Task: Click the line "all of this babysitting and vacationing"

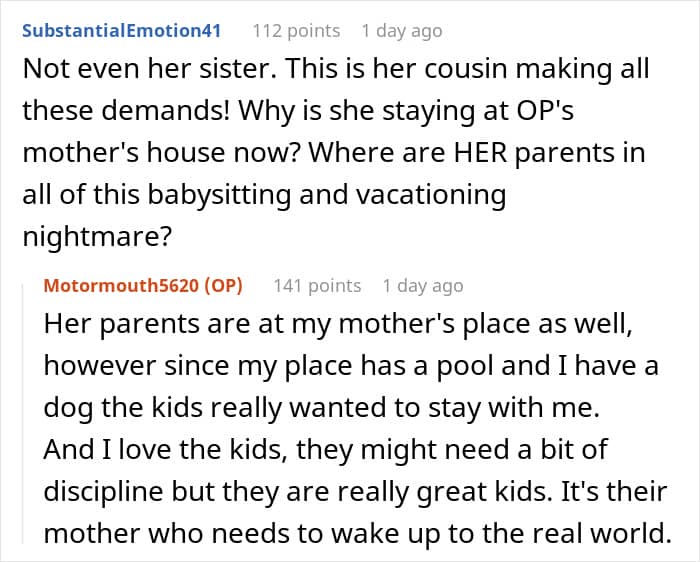Action: [x=264, y=194]
